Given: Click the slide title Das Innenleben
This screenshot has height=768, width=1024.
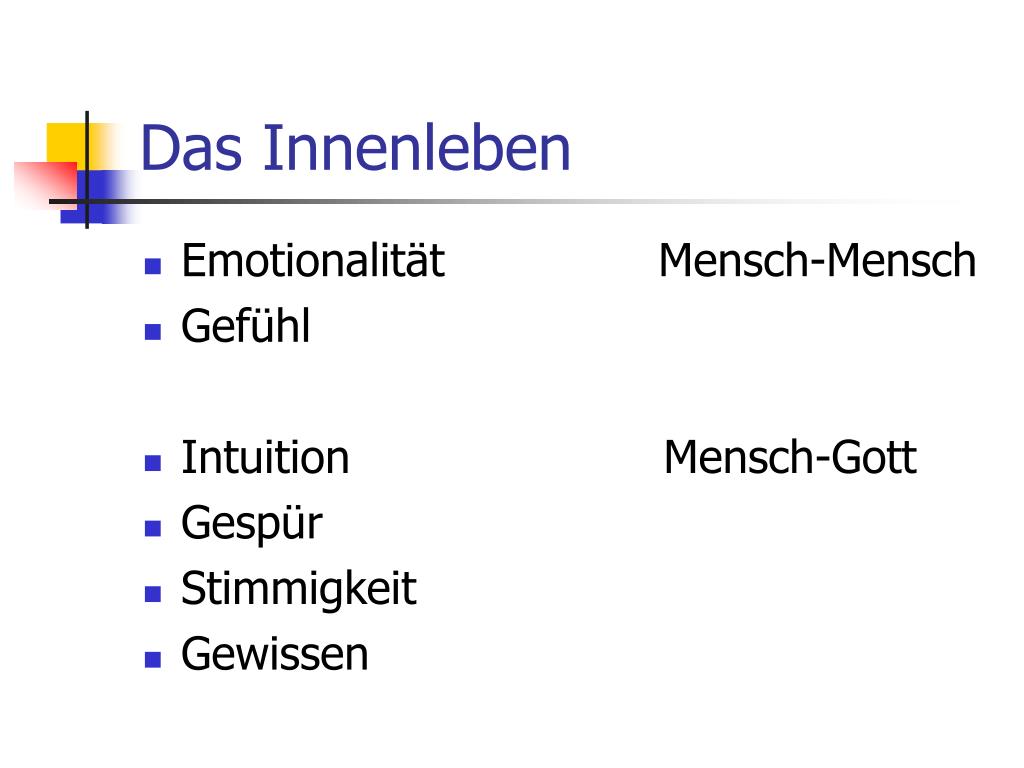Looking at the screenshot, I should click(x=355, y=148).
